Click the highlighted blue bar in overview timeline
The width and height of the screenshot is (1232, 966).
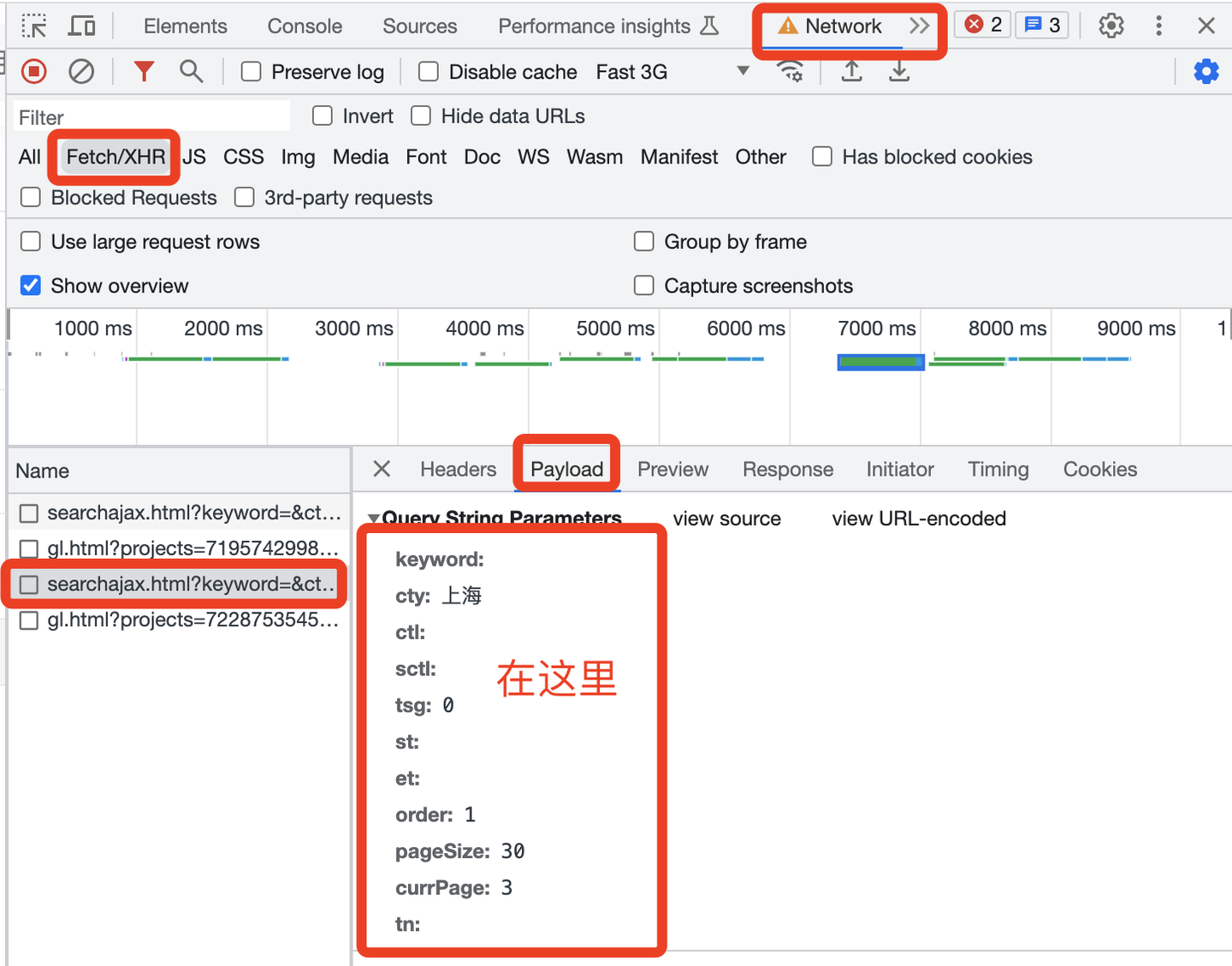(x=880, y=362)
